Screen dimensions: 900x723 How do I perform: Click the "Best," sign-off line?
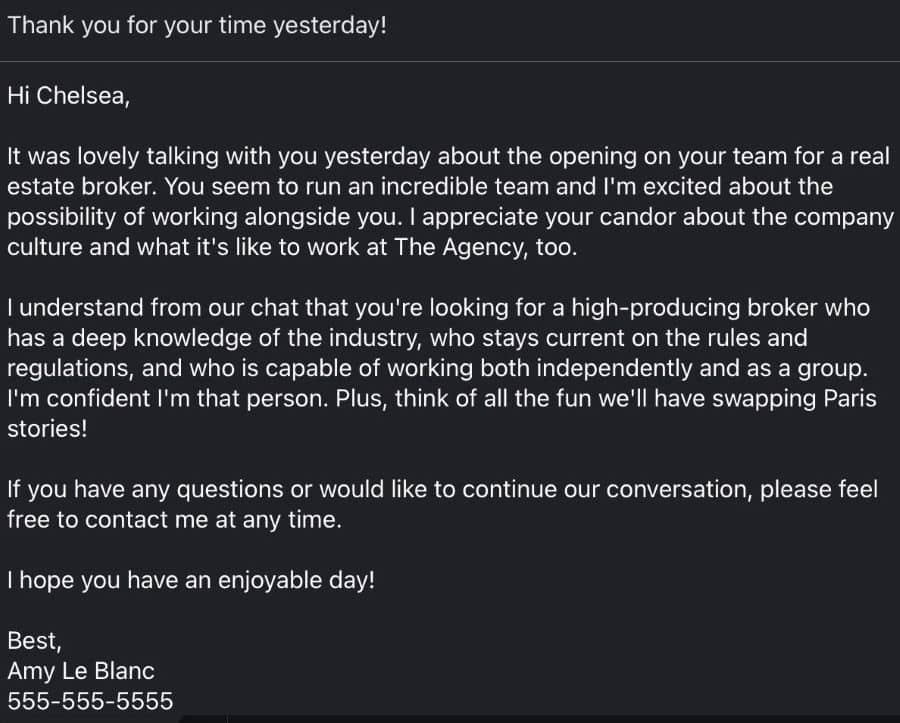[x=34, y=640]
